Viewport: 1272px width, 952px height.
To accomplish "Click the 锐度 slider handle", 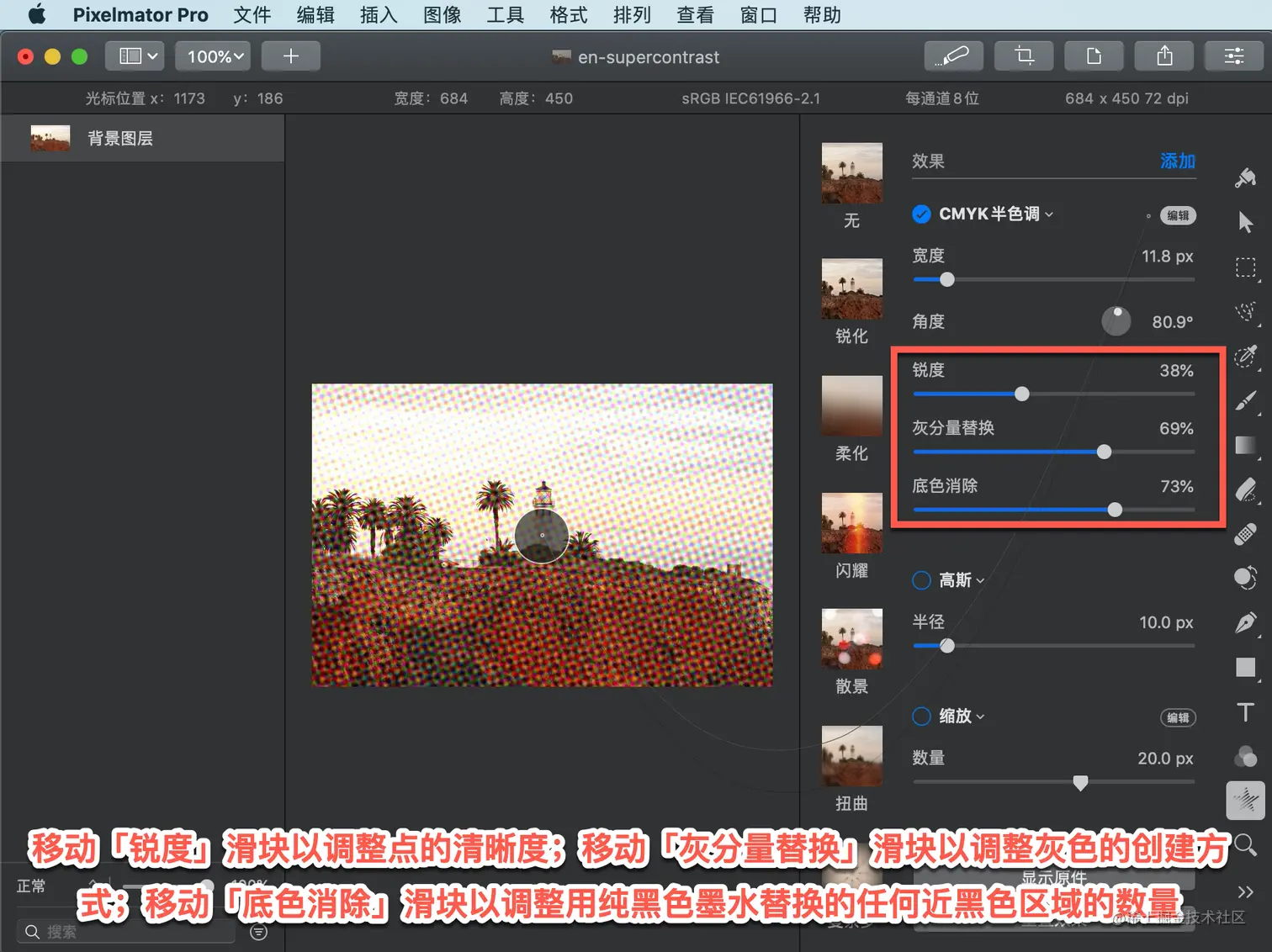I will (x=1022, y=394).
